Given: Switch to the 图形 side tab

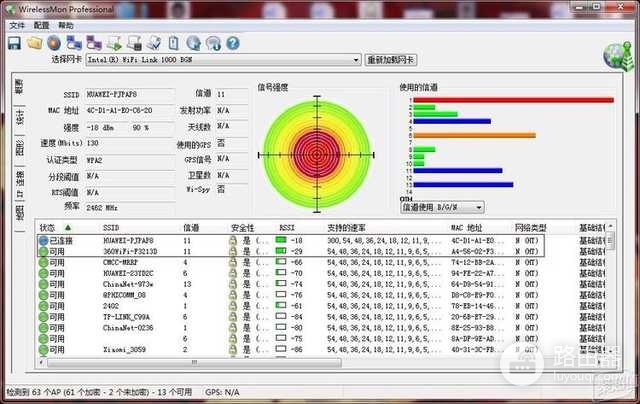Looking at the screenshot, I should point(19,147).
